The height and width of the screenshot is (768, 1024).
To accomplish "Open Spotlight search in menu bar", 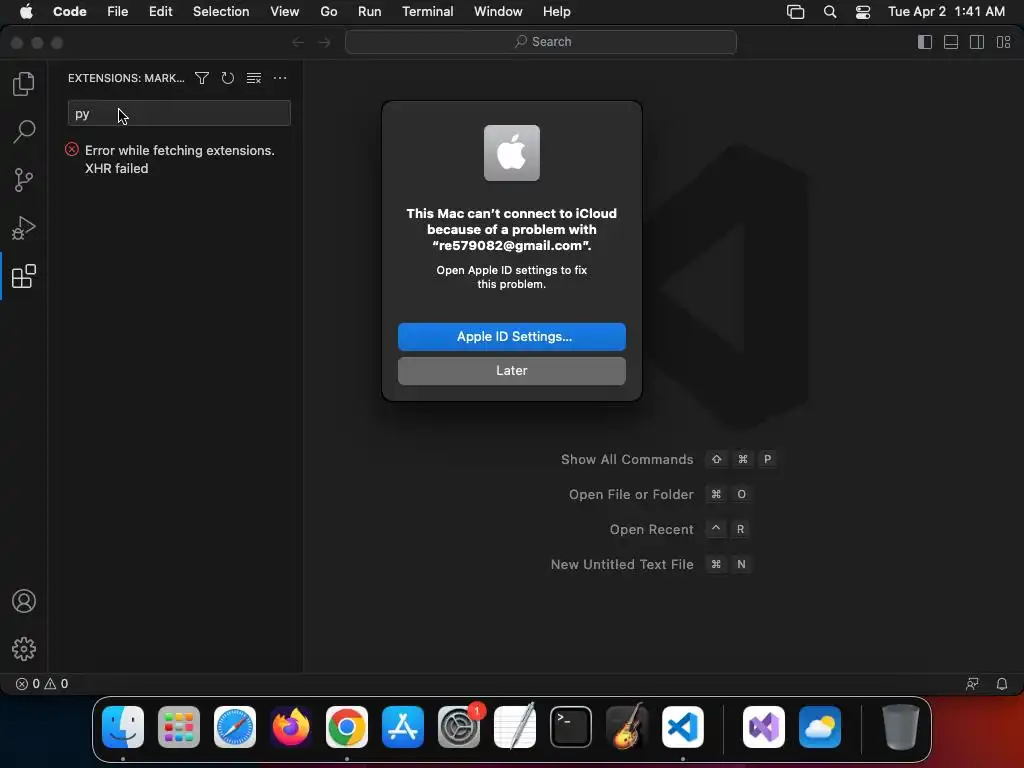I will [829, 12].
